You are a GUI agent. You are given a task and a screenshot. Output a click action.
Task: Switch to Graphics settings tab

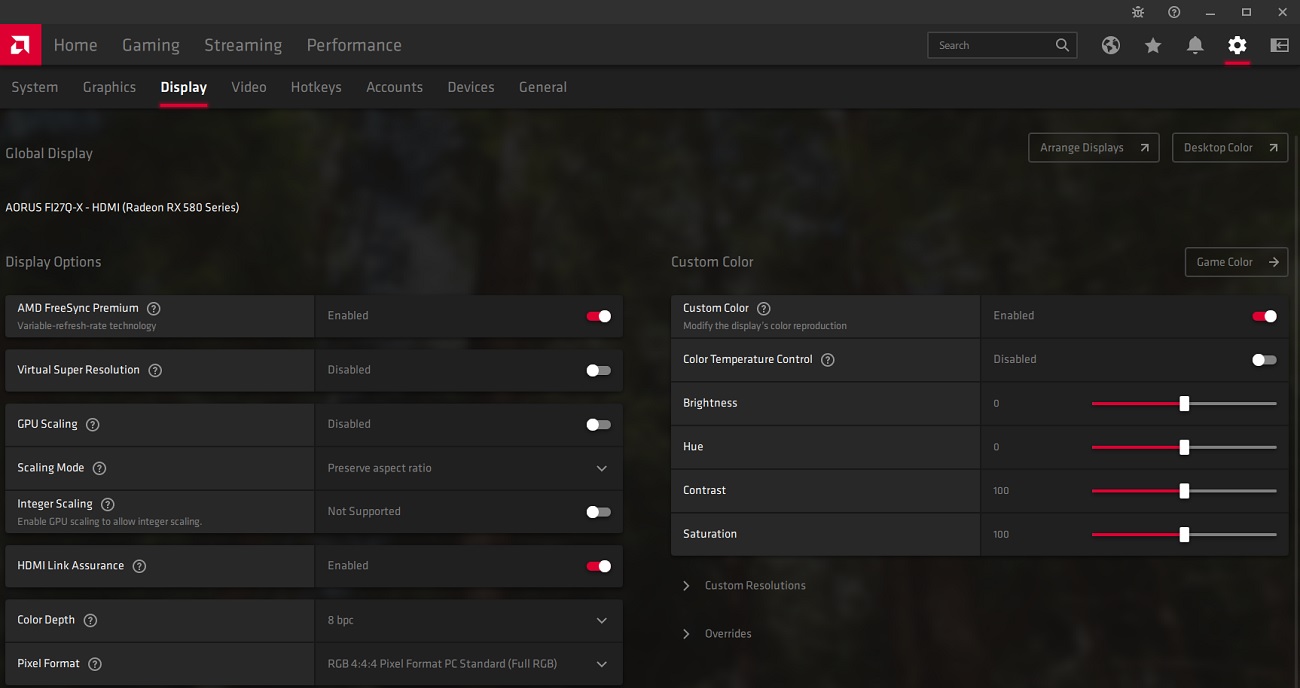coord(109,87)
